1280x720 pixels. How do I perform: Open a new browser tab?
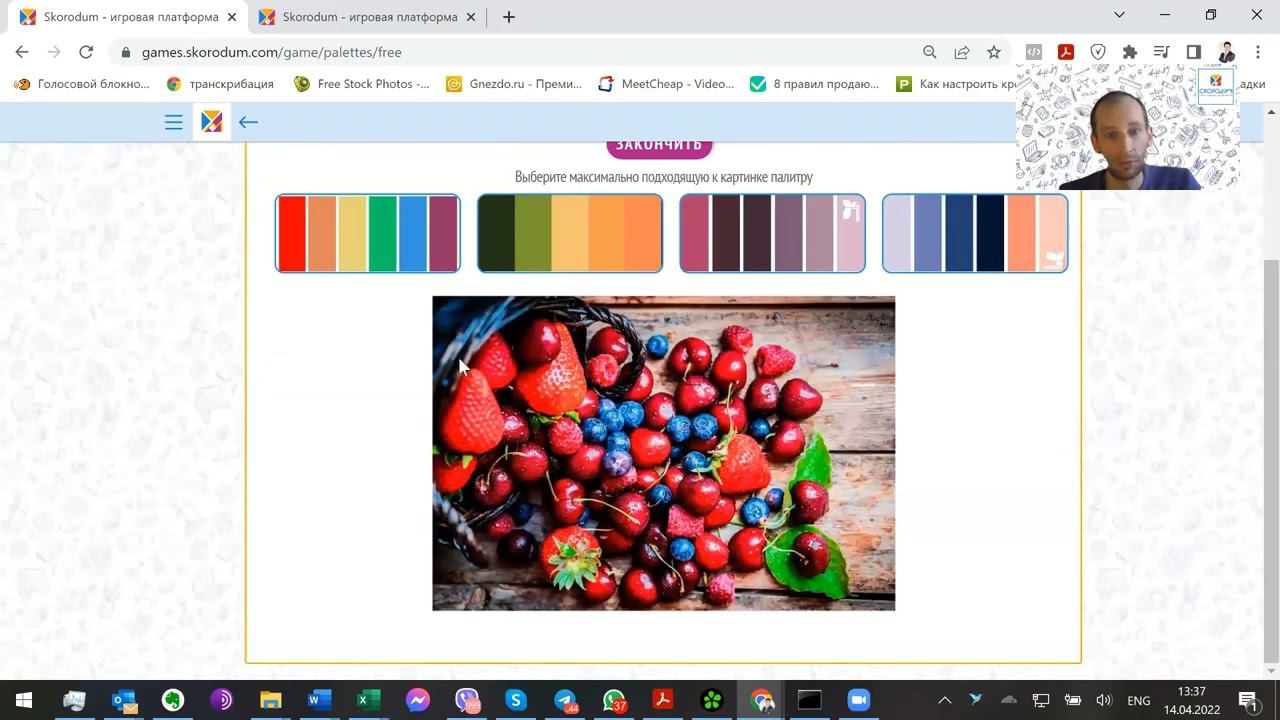(x=509, y=17)
